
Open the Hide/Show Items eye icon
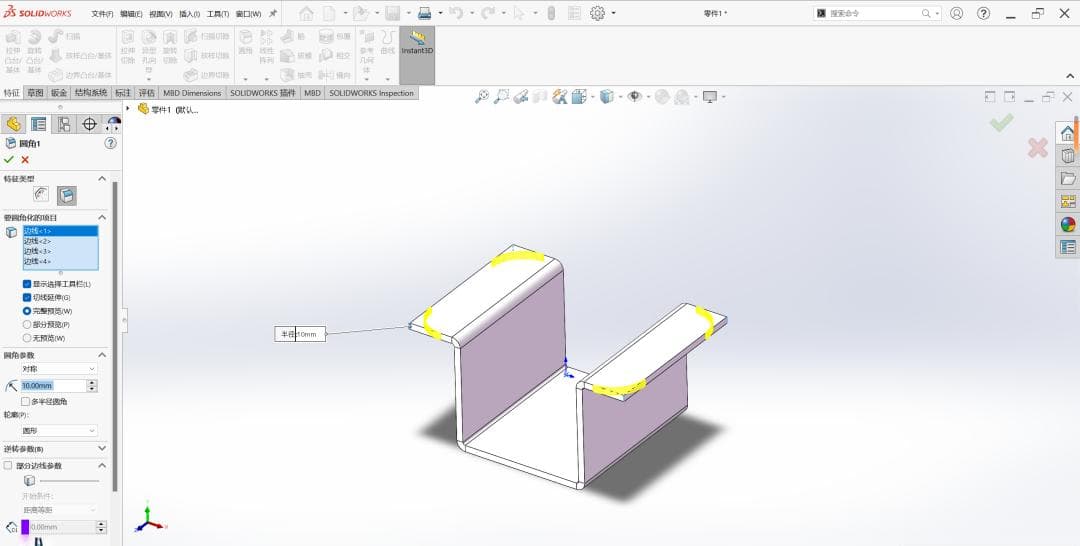coord(634,96)
